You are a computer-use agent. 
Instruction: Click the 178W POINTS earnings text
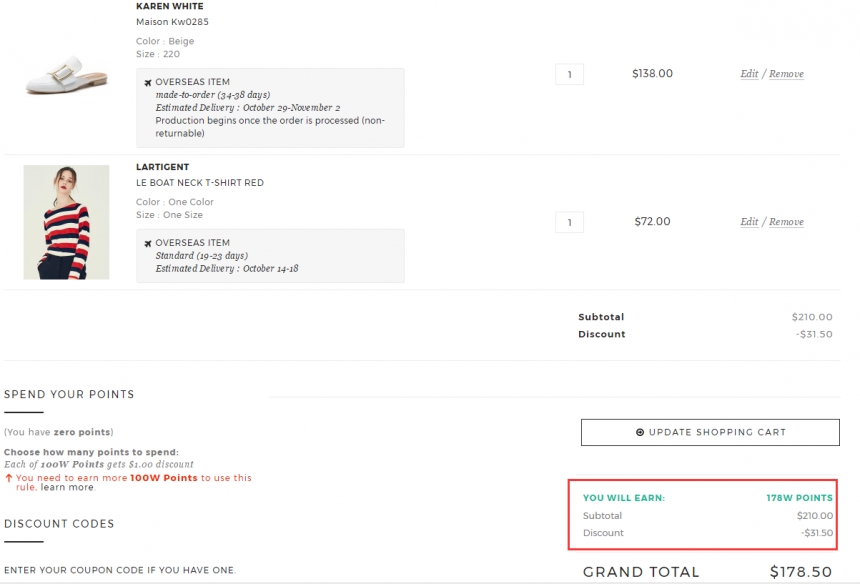tap(799, 498)
